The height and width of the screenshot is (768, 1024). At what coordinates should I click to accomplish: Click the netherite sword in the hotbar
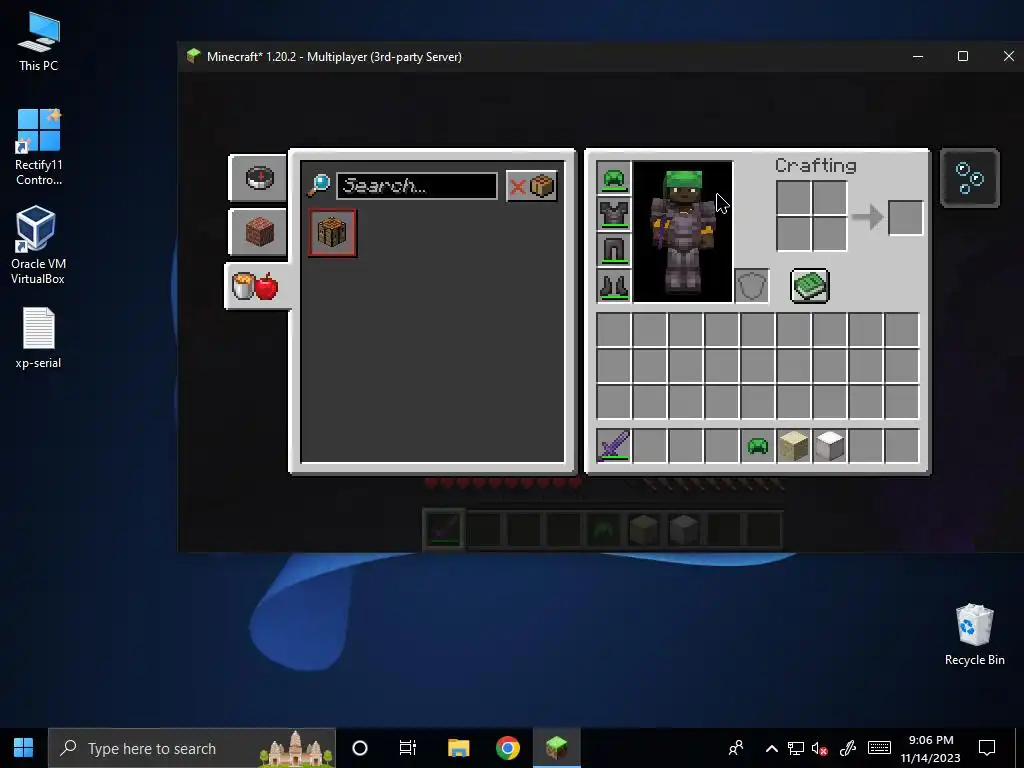(x=614, y=446)
